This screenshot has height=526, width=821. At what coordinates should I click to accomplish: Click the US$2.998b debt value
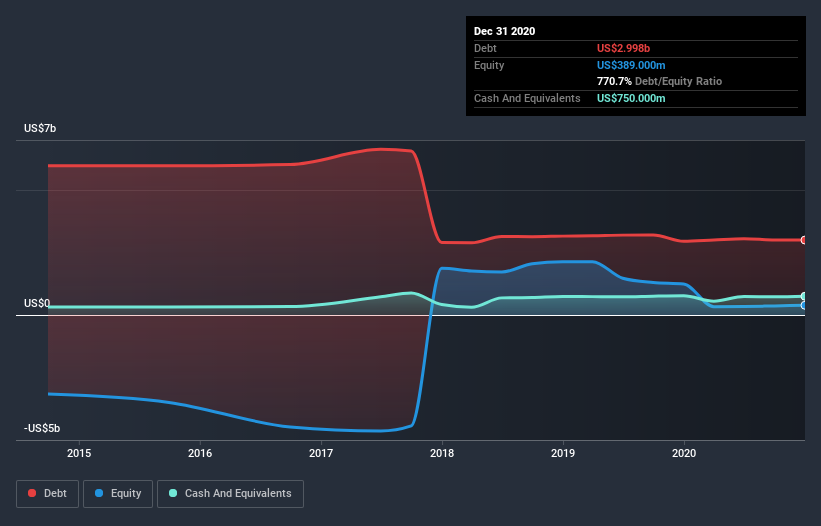623,48
